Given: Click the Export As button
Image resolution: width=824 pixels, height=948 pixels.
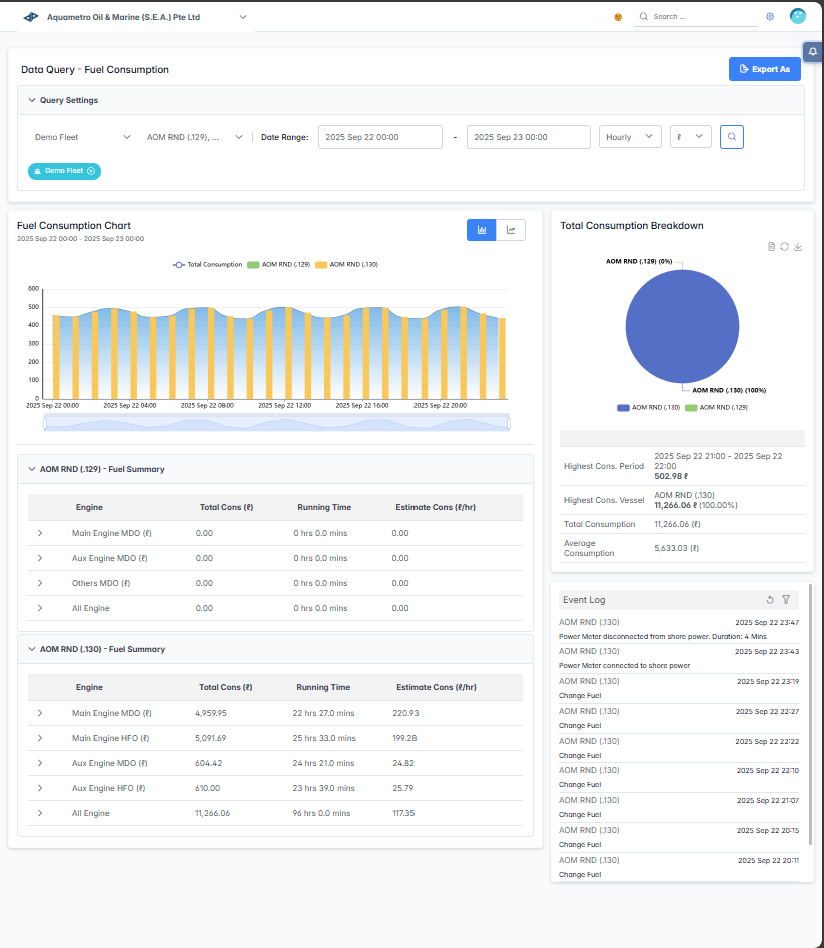Looking at the screenshot, I should pos(764,69).
